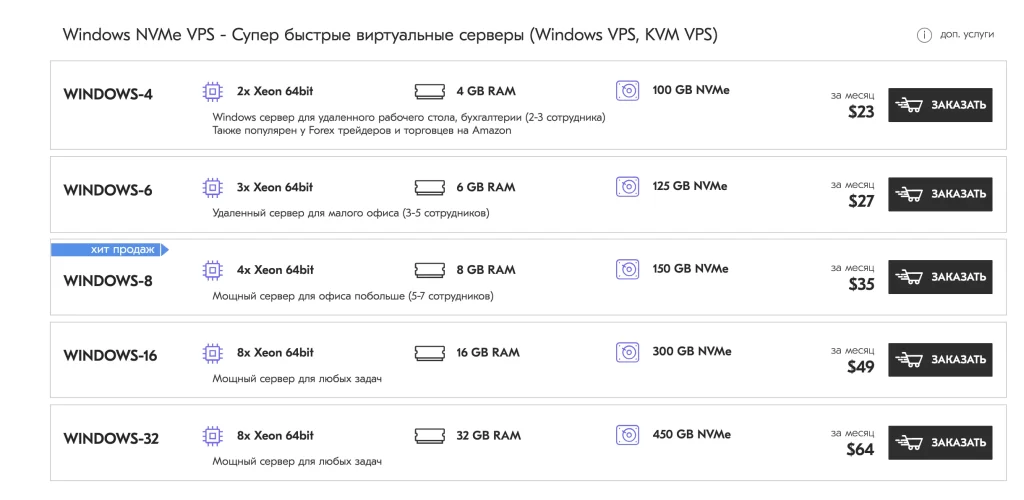Screen dimensions: 1024x500
Task: Click the disk icon beside 100 GB NVMe
Action: pos(627,92)
